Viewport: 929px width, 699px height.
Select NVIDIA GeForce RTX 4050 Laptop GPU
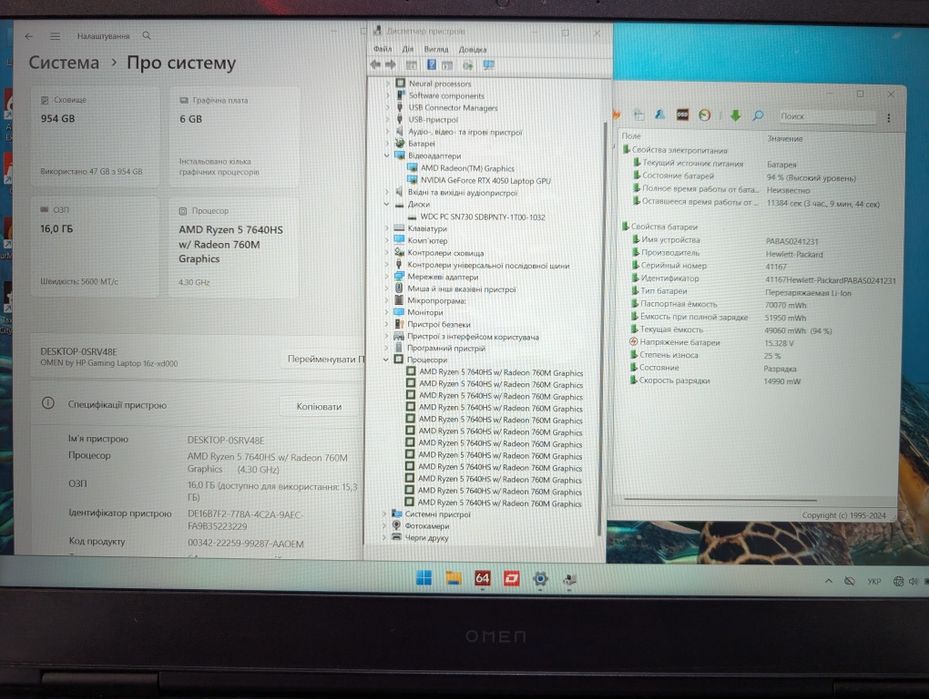pyautogui.click(x=485, y=181)
